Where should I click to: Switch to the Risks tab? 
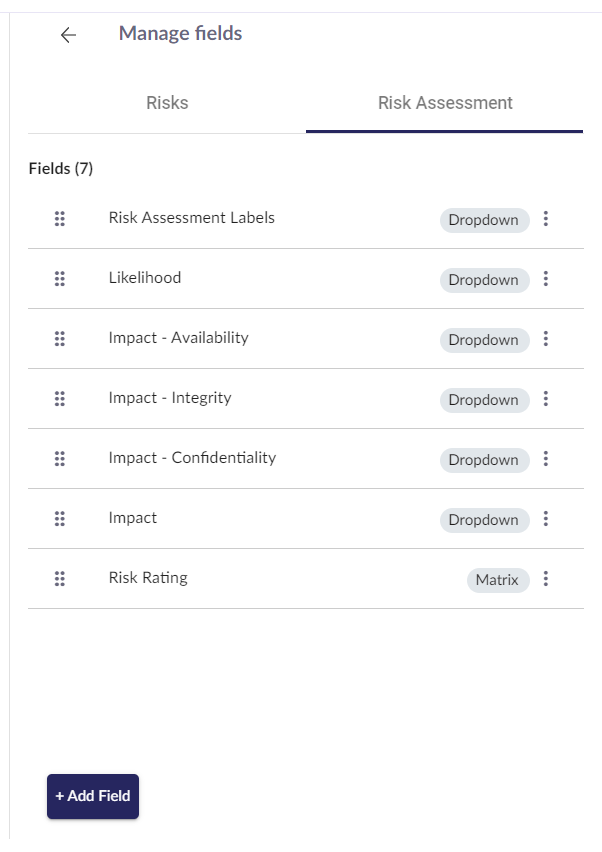click(x=167, y=103)
